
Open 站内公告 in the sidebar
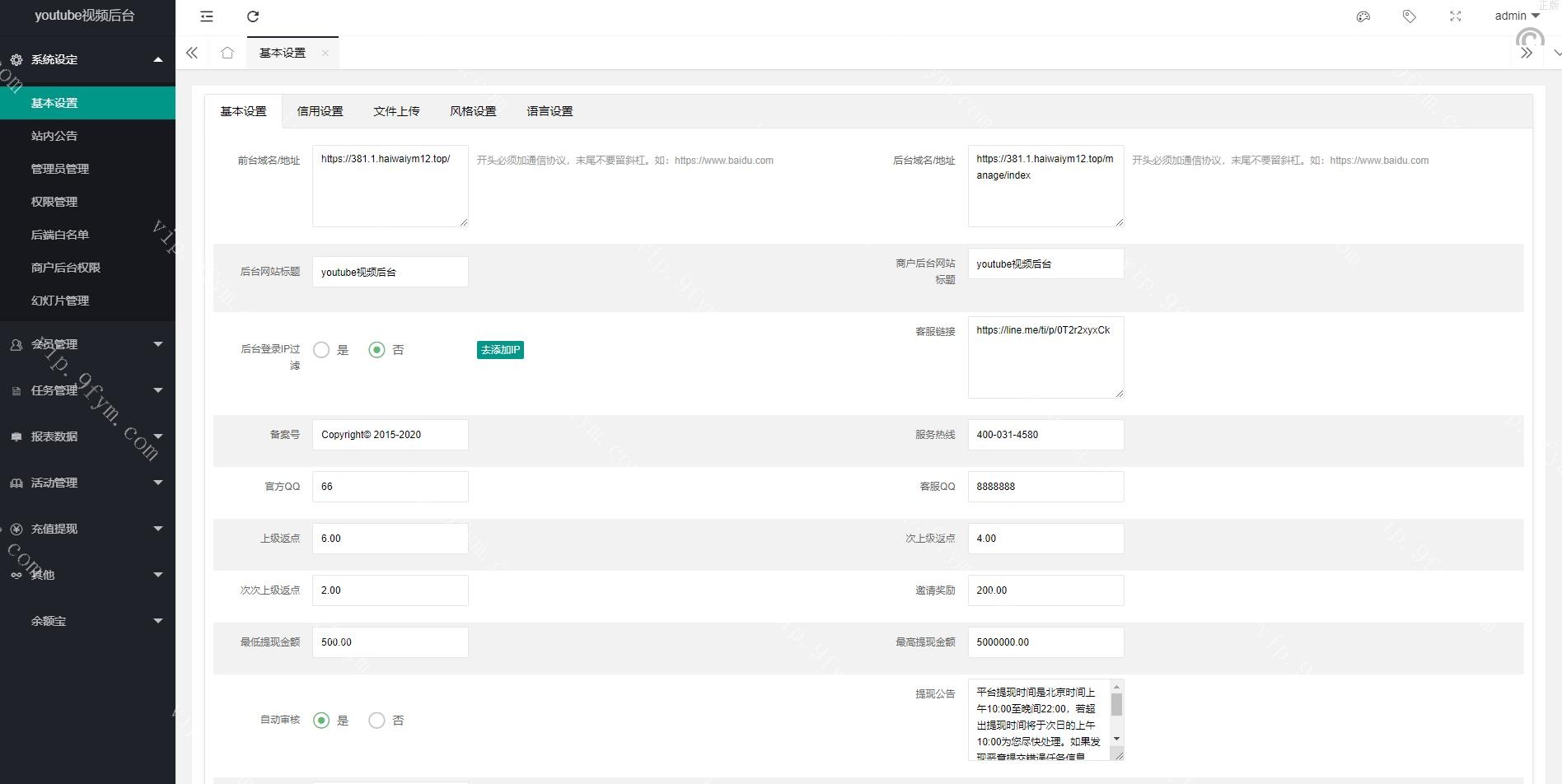pos(54,136)
